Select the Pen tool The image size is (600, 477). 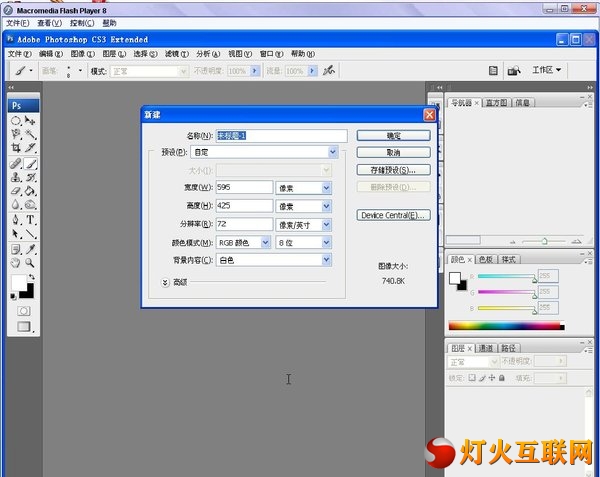coord(16,220)
